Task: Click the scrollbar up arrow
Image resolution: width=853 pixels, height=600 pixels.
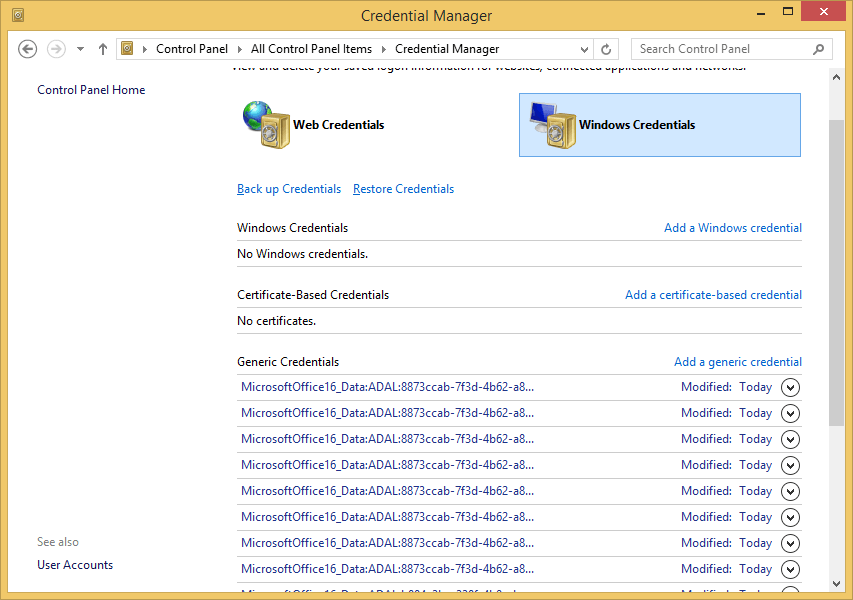Action: point(836,77)
